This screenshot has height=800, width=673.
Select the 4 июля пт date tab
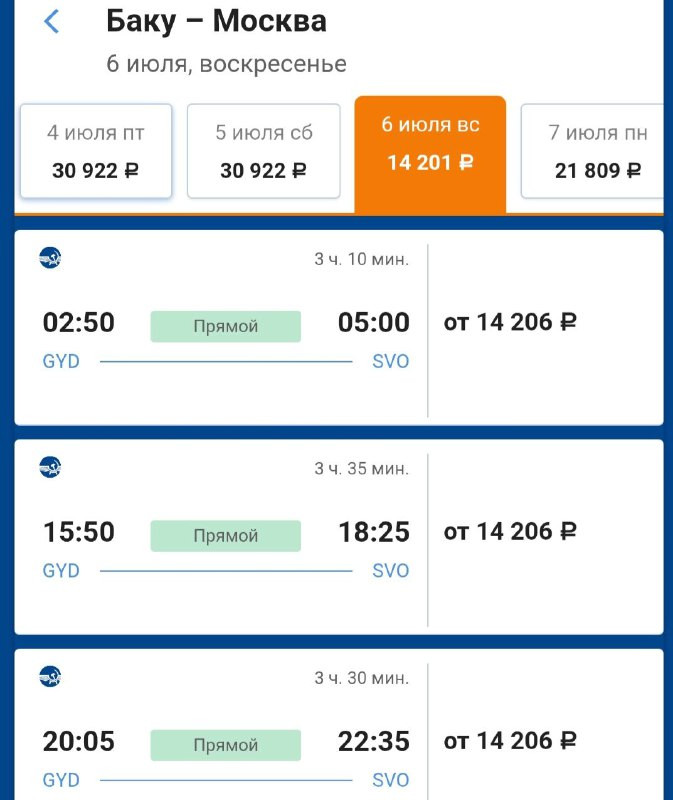tap(96, 151)
